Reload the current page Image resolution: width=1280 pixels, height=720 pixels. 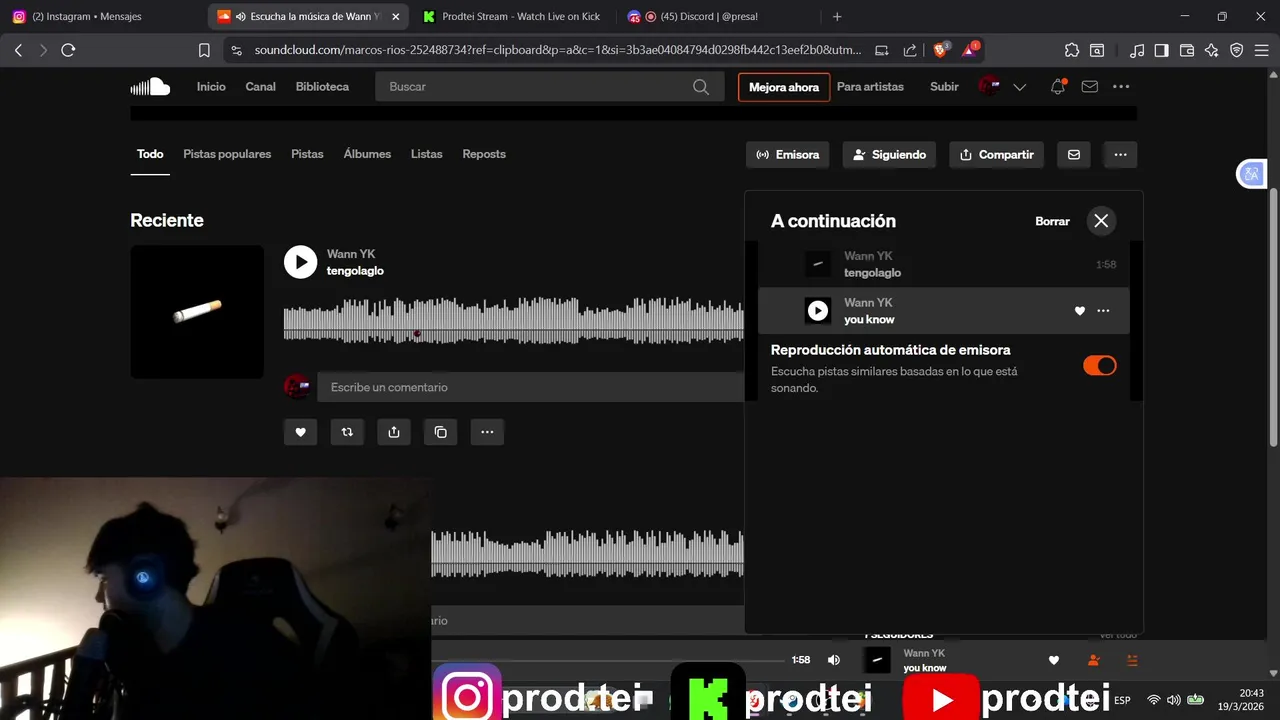point(68,50)
